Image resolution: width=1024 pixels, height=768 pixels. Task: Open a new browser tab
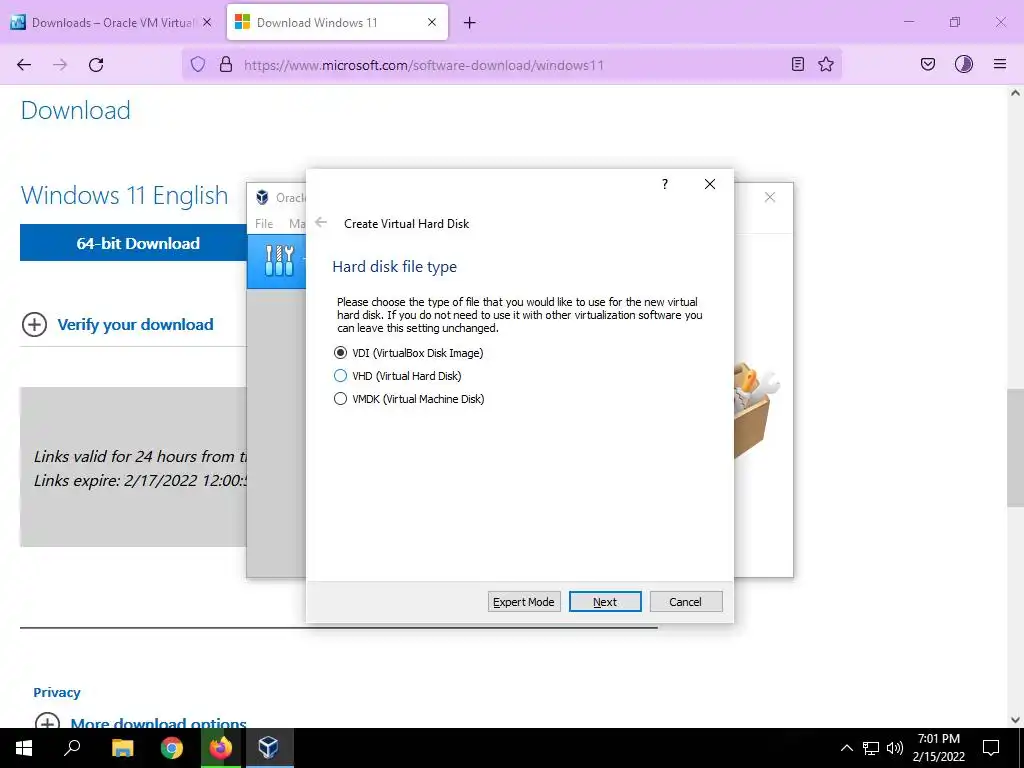(x=470, y=23)
